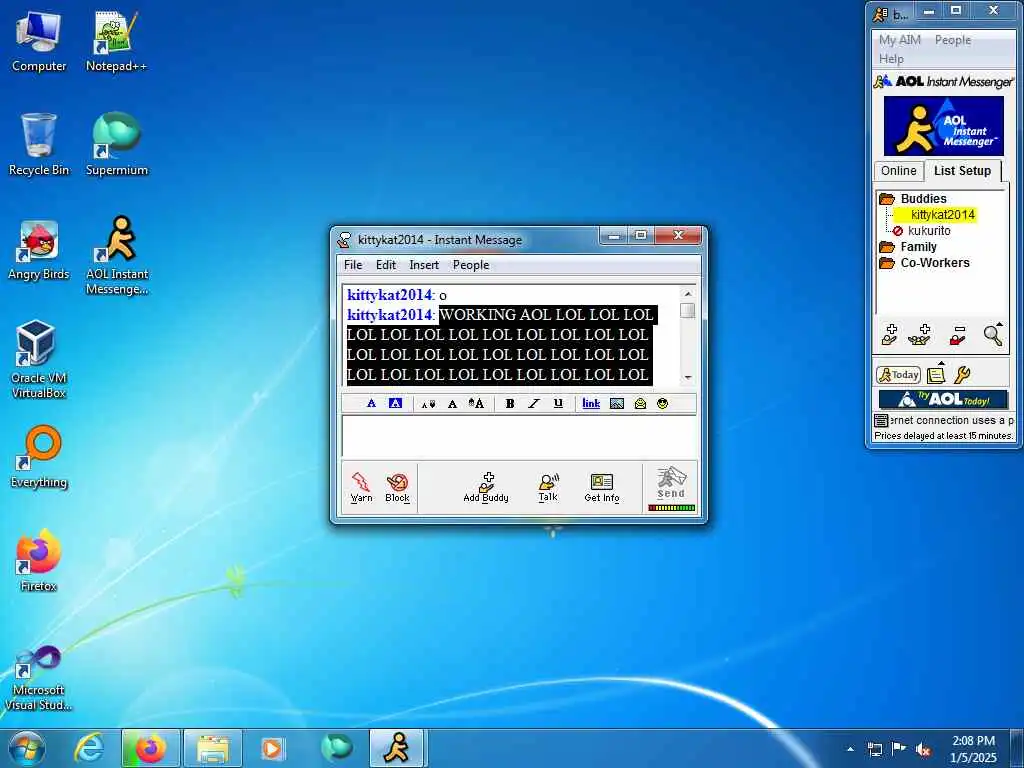Open preferences via the wrench icon
Viewport: 1024px width, 768px height.
point(962,375)
